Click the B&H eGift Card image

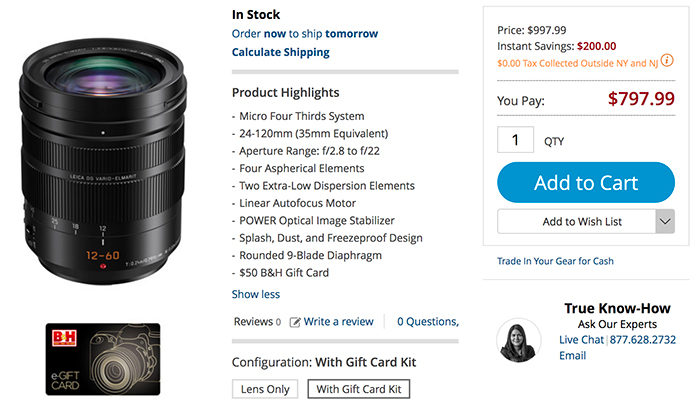point(104,360)
